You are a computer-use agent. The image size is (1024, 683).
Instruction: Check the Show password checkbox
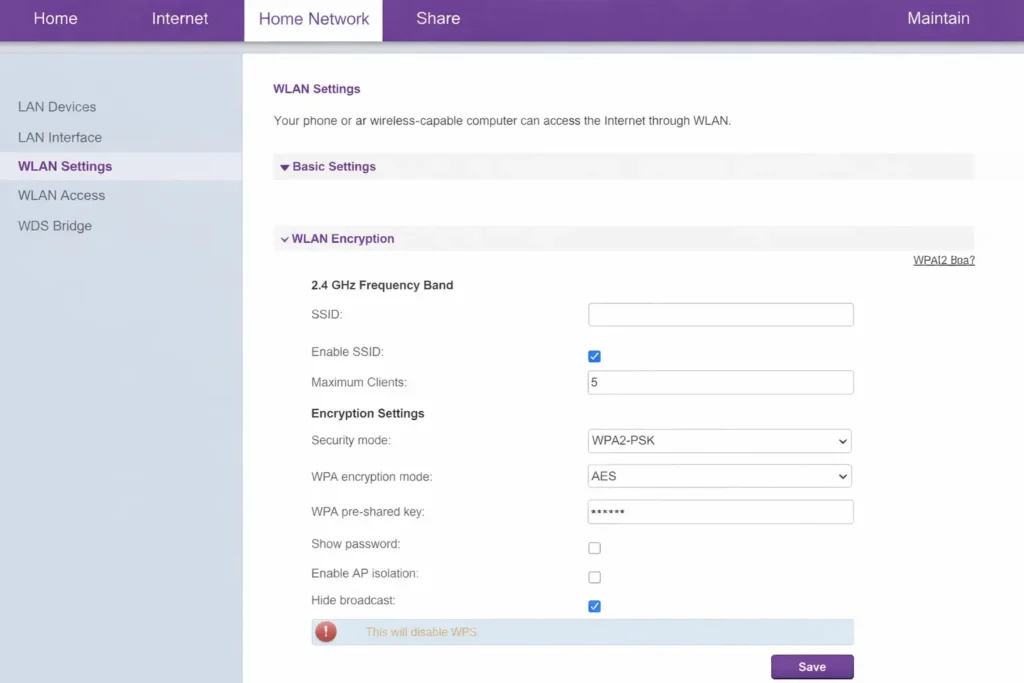(x=594, y=548)
